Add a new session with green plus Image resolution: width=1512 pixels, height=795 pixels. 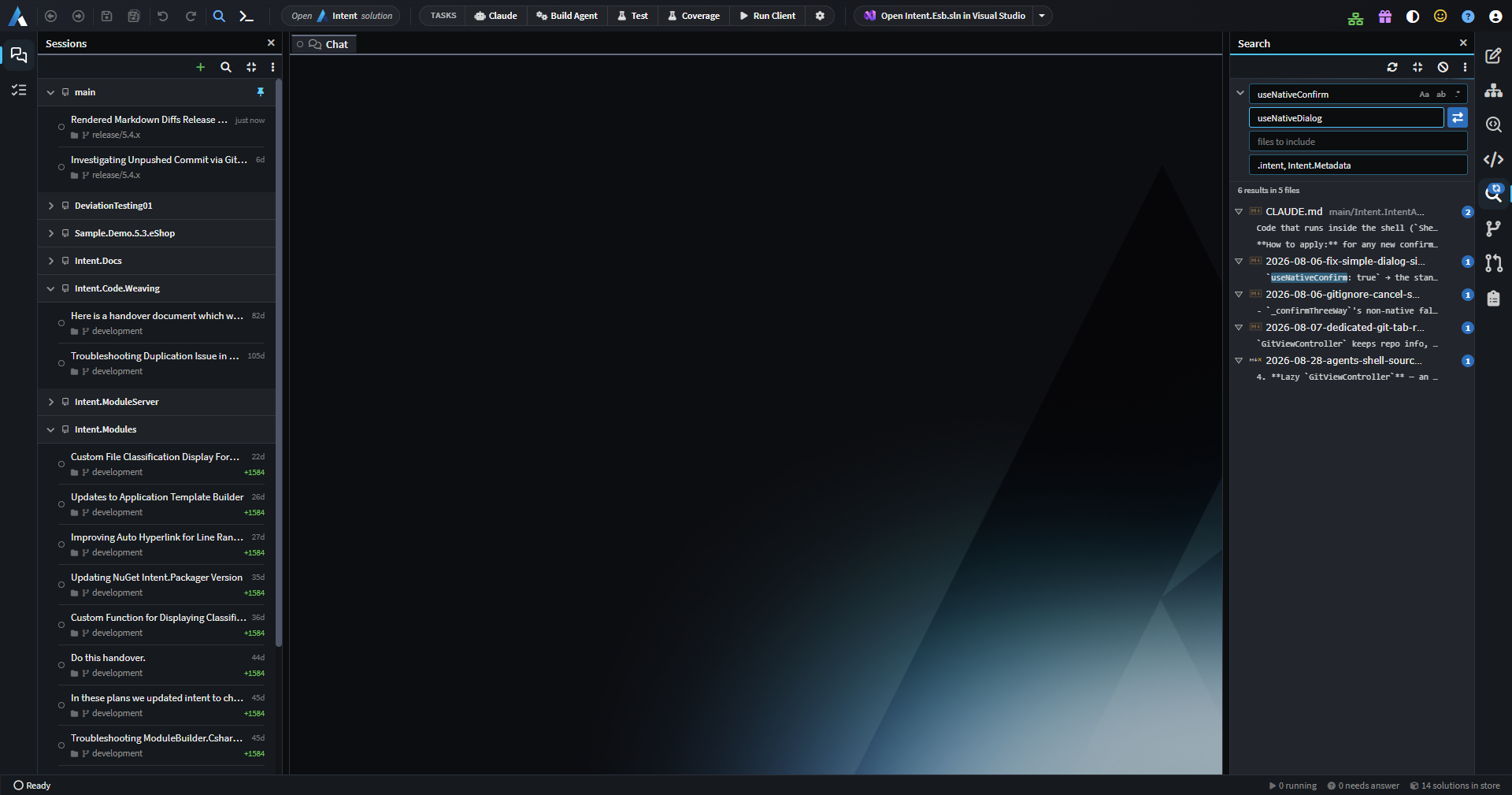200,67
